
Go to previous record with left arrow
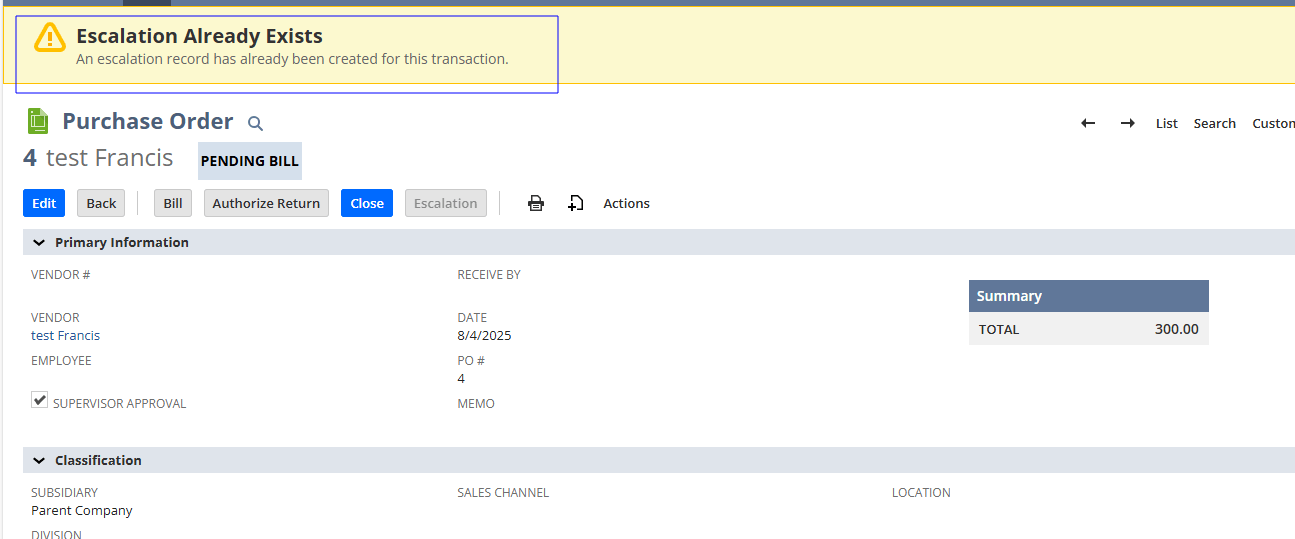coord(1088,123)
